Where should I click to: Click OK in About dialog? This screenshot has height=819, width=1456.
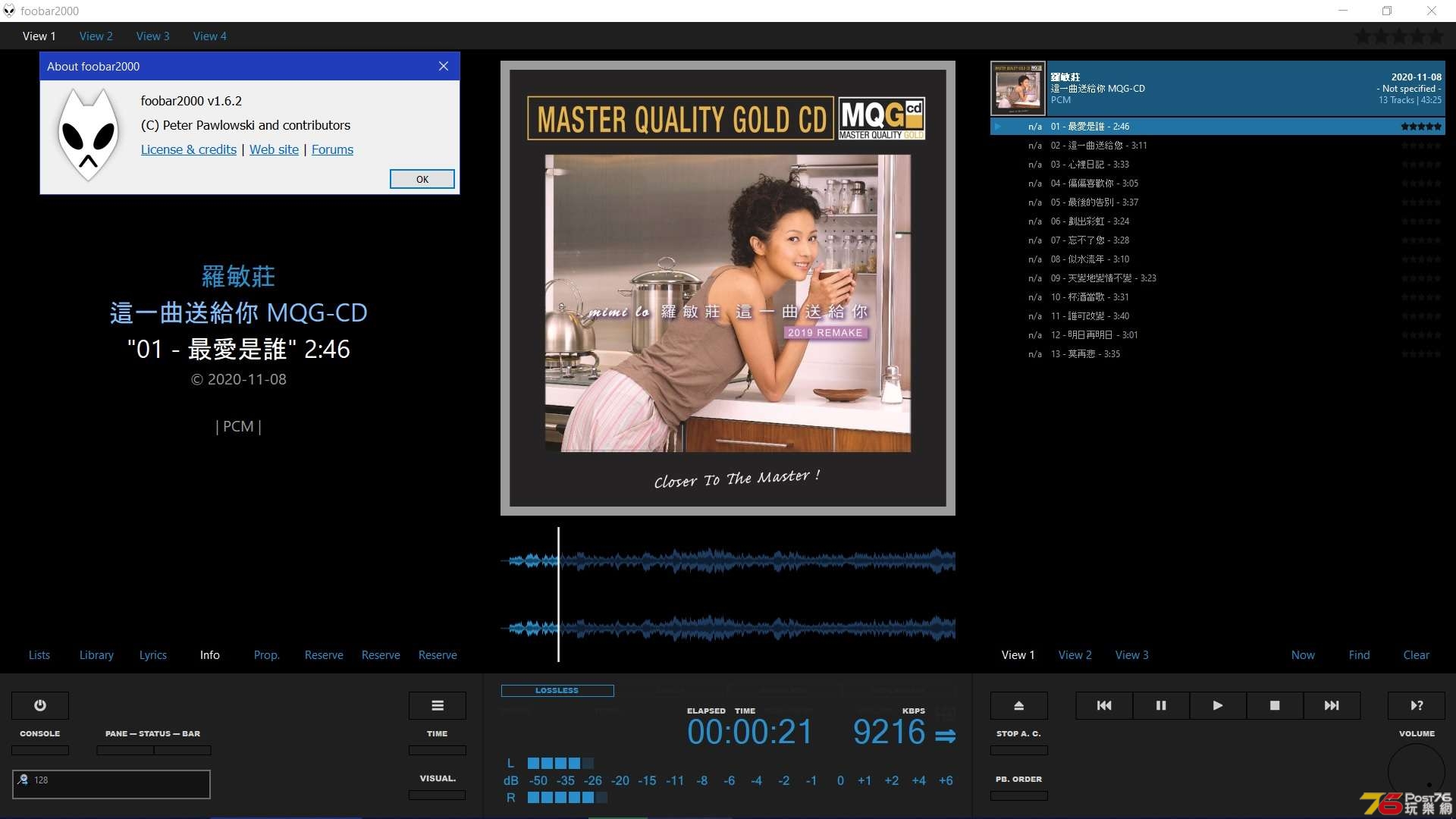(422, 179)
